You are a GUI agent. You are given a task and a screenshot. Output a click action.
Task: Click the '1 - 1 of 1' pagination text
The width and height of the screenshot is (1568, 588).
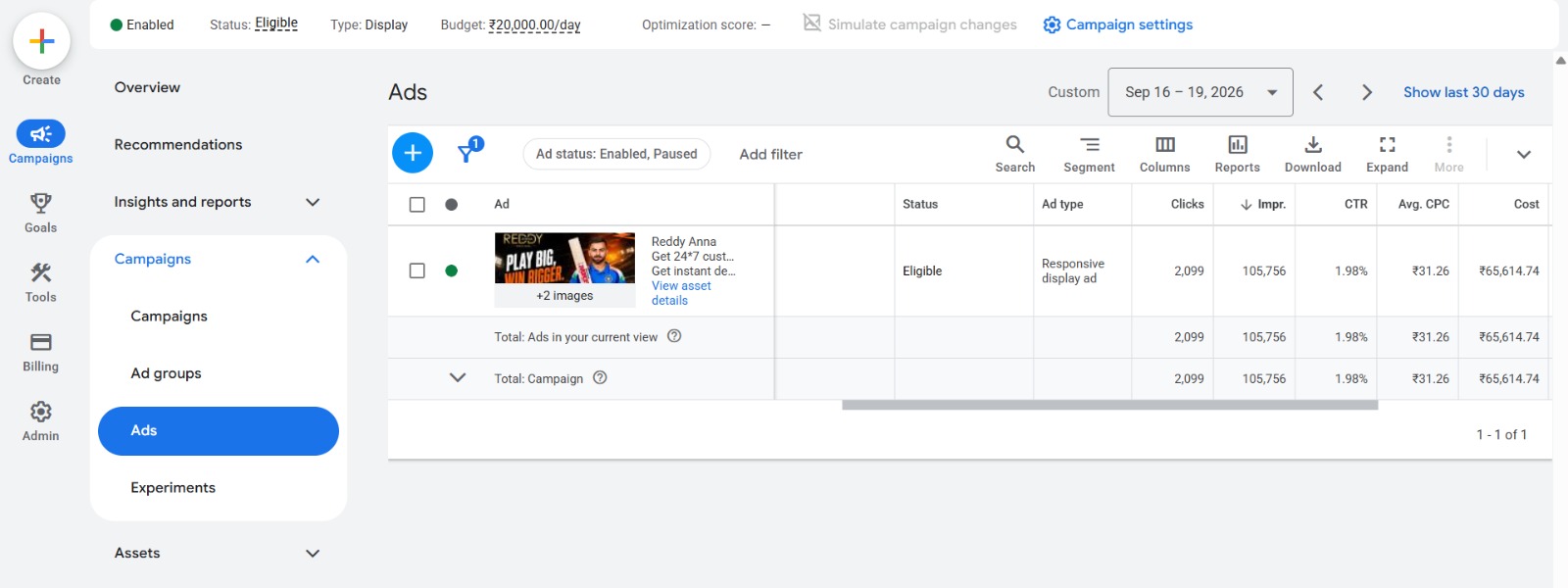pyautogui.click(x=1501, y=434)
